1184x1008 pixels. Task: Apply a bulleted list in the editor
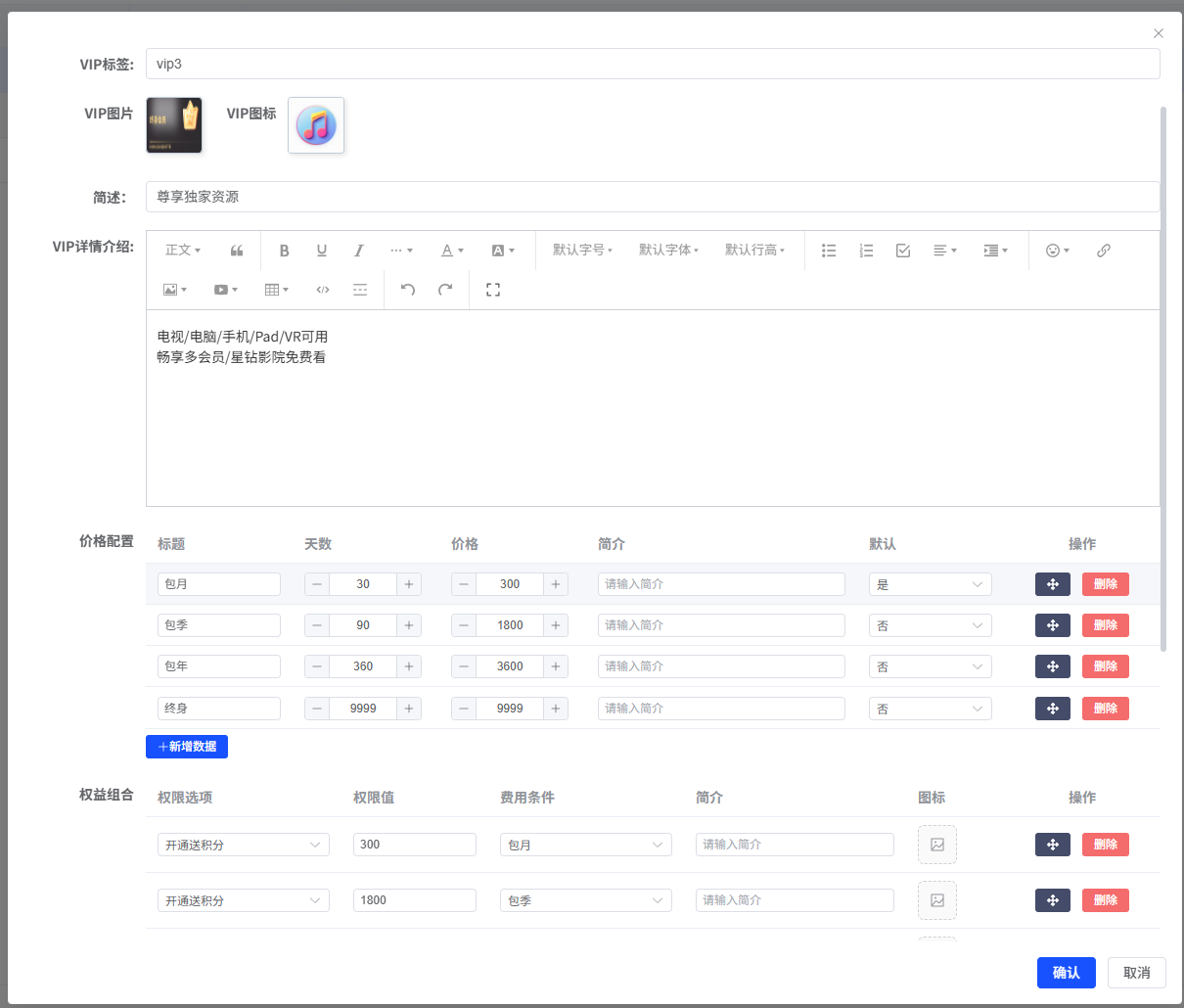tap(829, 251)
